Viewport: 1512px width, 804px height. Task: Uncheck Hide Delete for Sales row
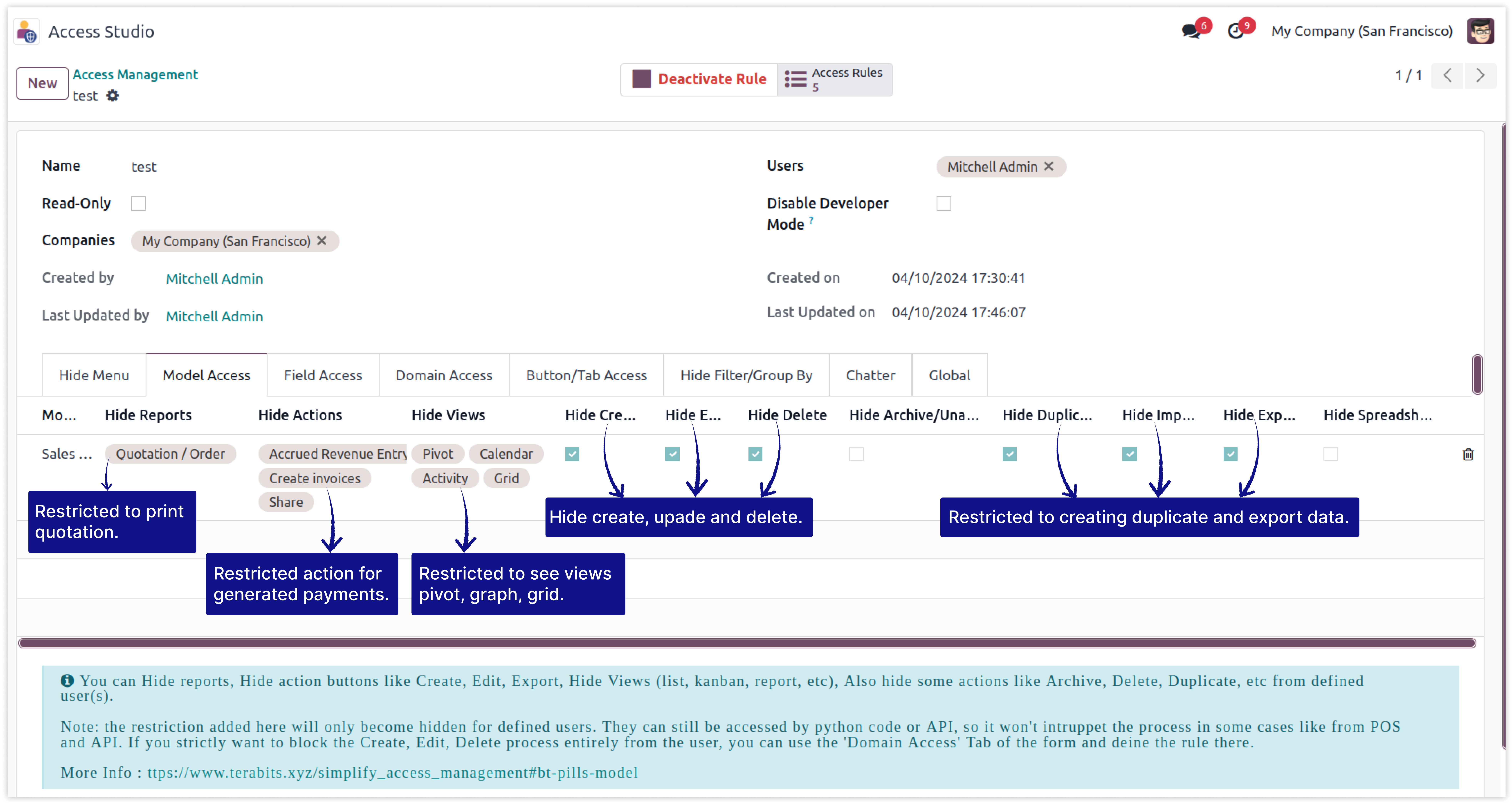[x=755, y=454]
